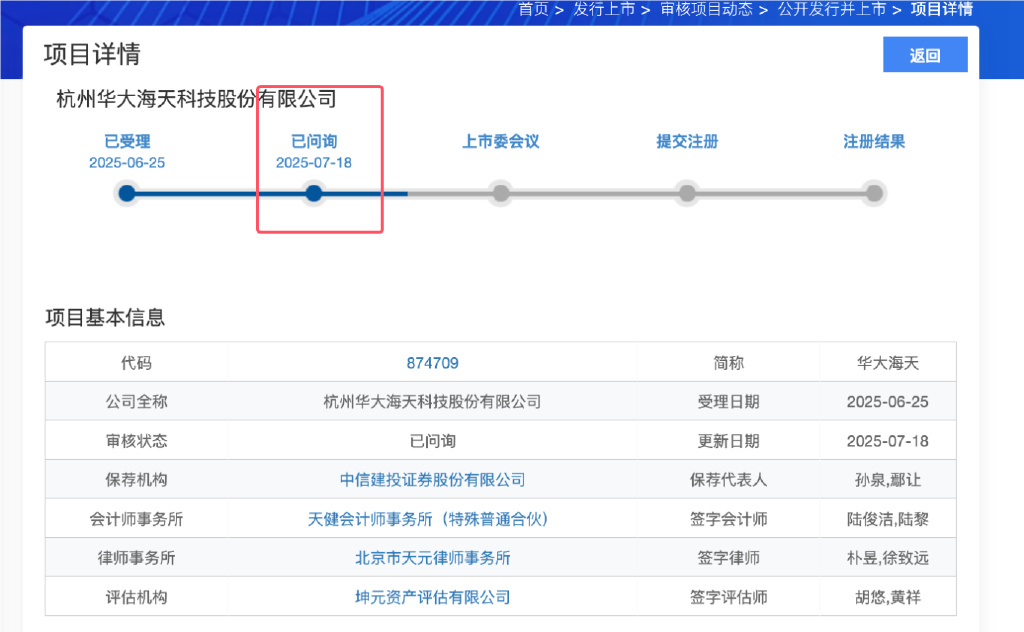This screenshot has width=1024, height=632.
Task: Open 天健会计师事务所（特殊普通合伙）link
Action: (428, 519)
